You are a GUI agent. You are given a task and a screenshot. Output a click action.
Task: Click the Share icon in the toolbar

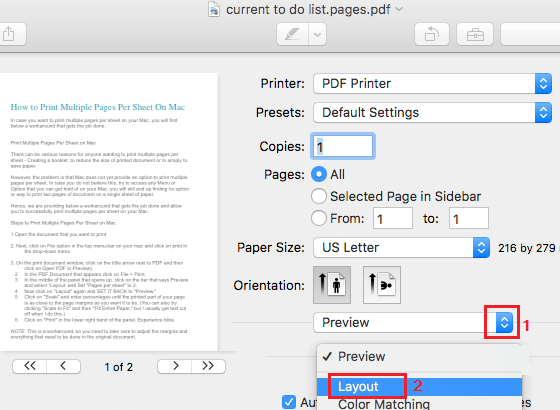[10, 34]
